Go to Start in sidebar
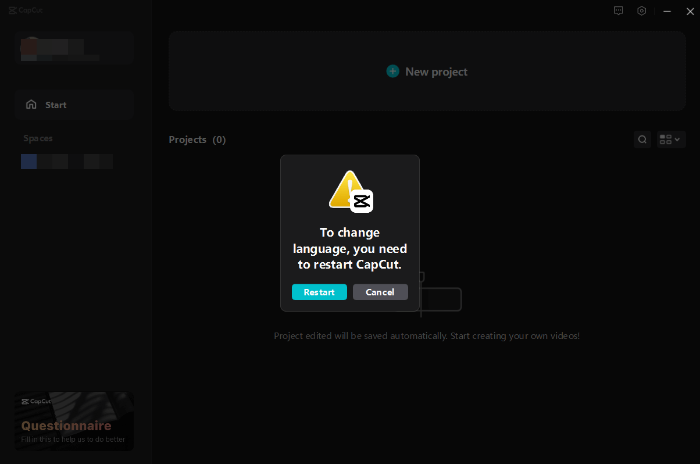700x464 pixels. point(75,105)
